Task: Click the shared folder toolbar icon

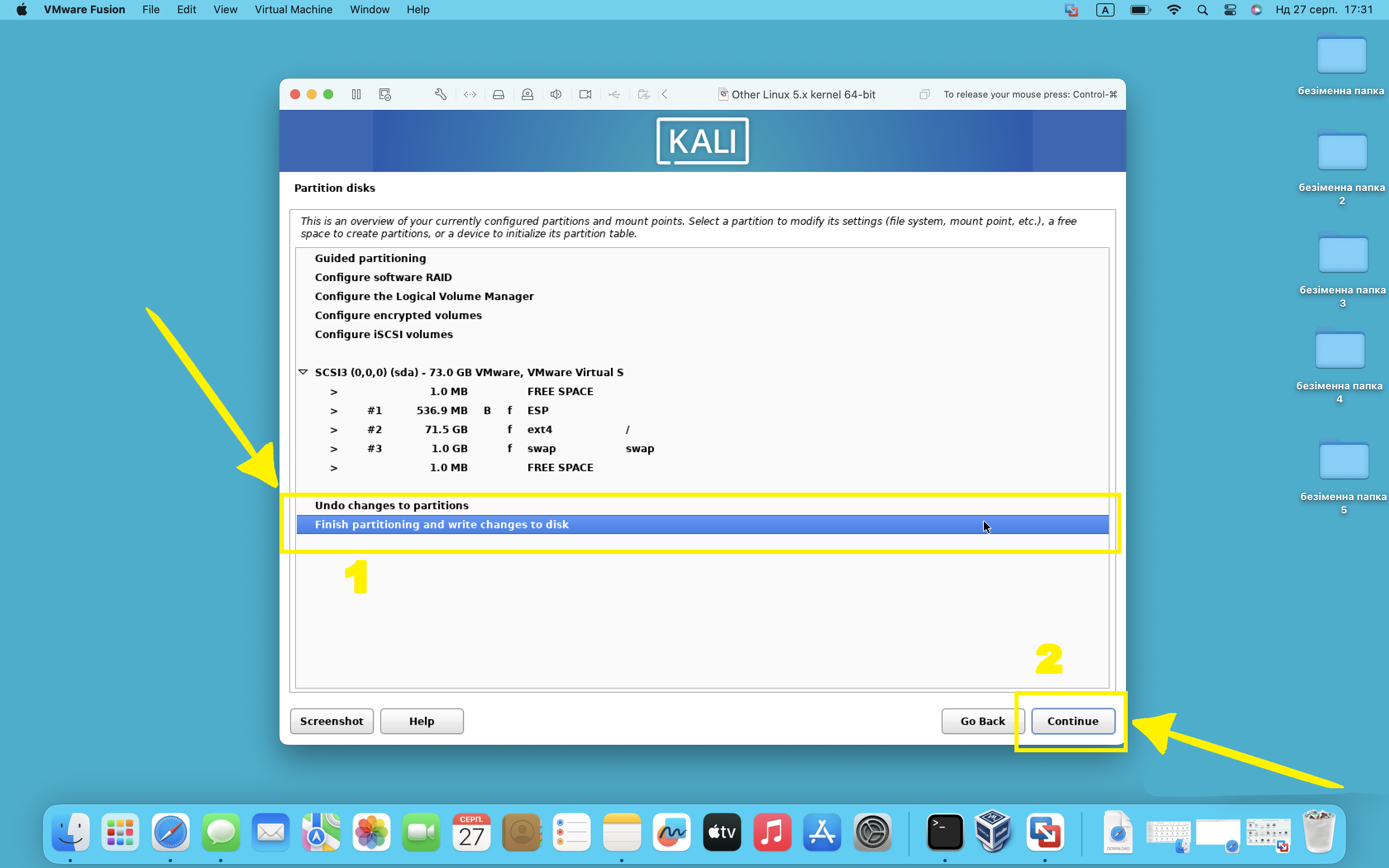Action: click(644, 94)
